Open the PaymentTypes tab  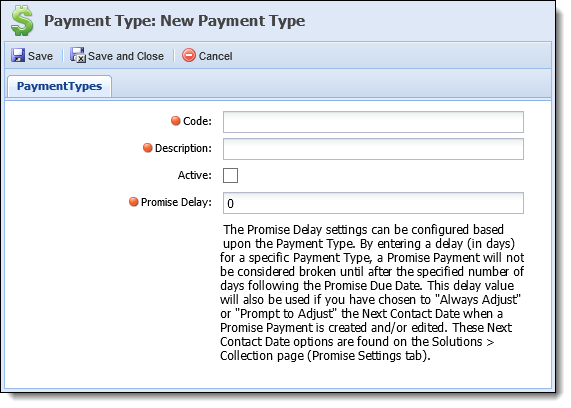point(59,86)
